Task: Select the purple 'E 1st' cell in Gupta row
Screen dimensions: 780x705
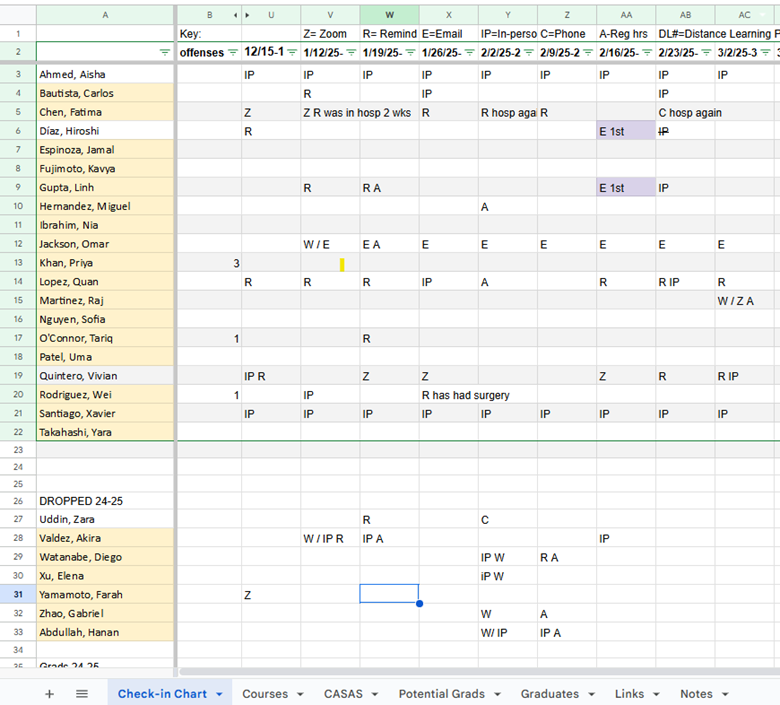Action: point(626,188)
